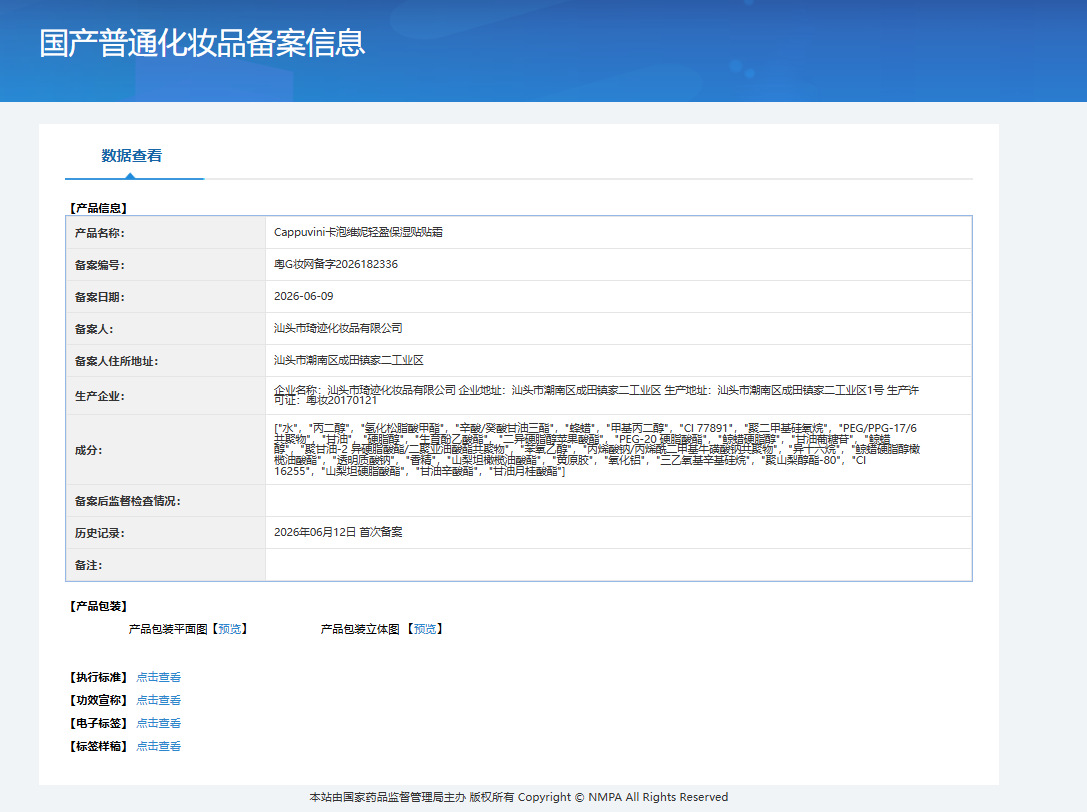Select the 生产企业 value text

[597, 395]
